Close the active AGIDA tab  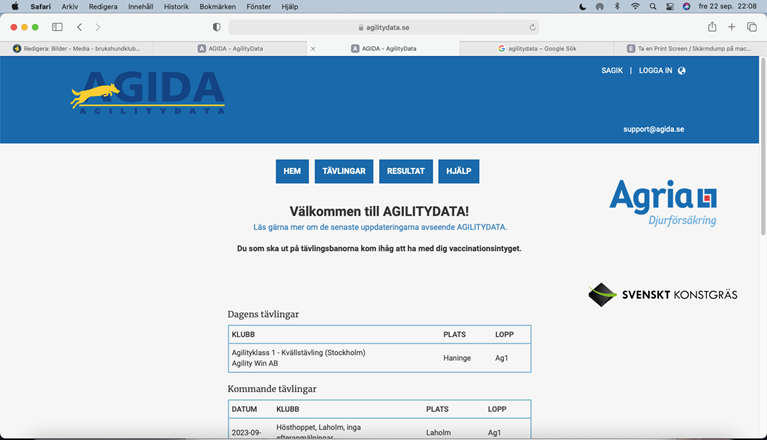313,48
